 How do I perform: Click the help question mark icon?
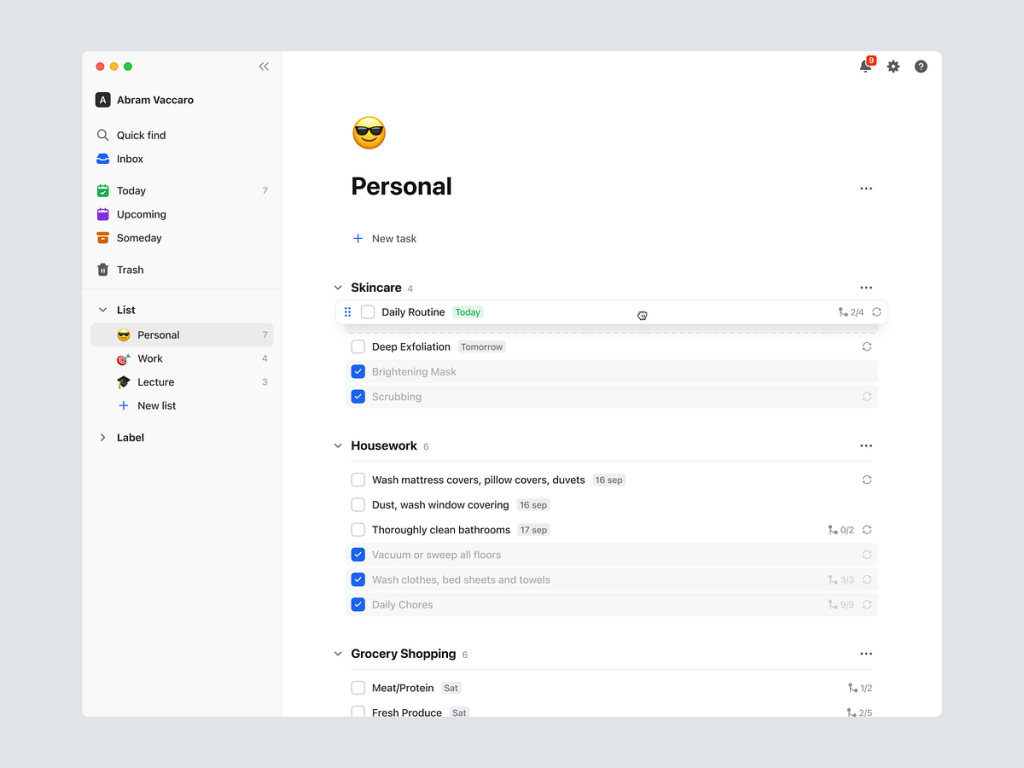pos(921,66)
